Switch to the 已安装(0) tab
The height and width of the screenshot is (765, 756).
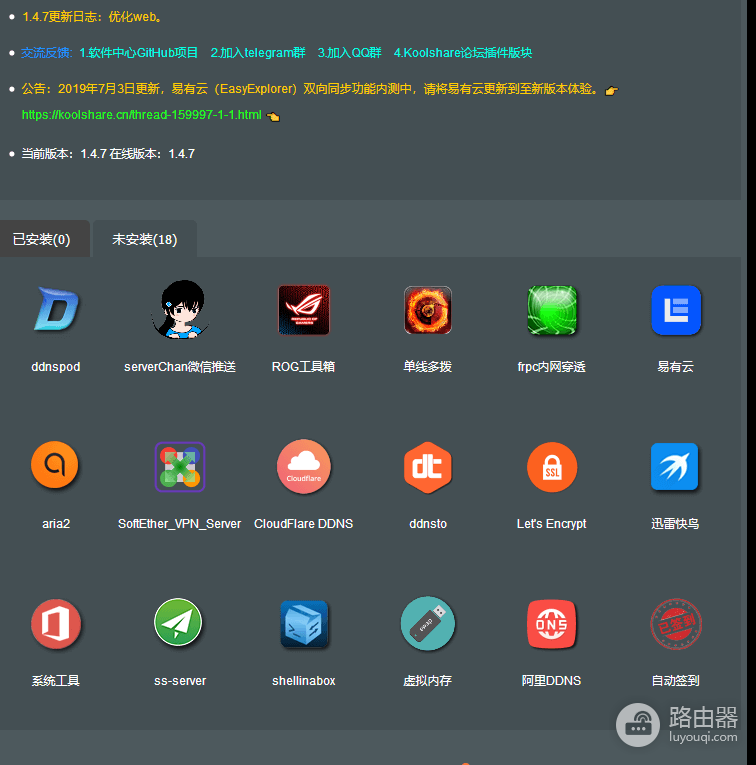(41, 239)
